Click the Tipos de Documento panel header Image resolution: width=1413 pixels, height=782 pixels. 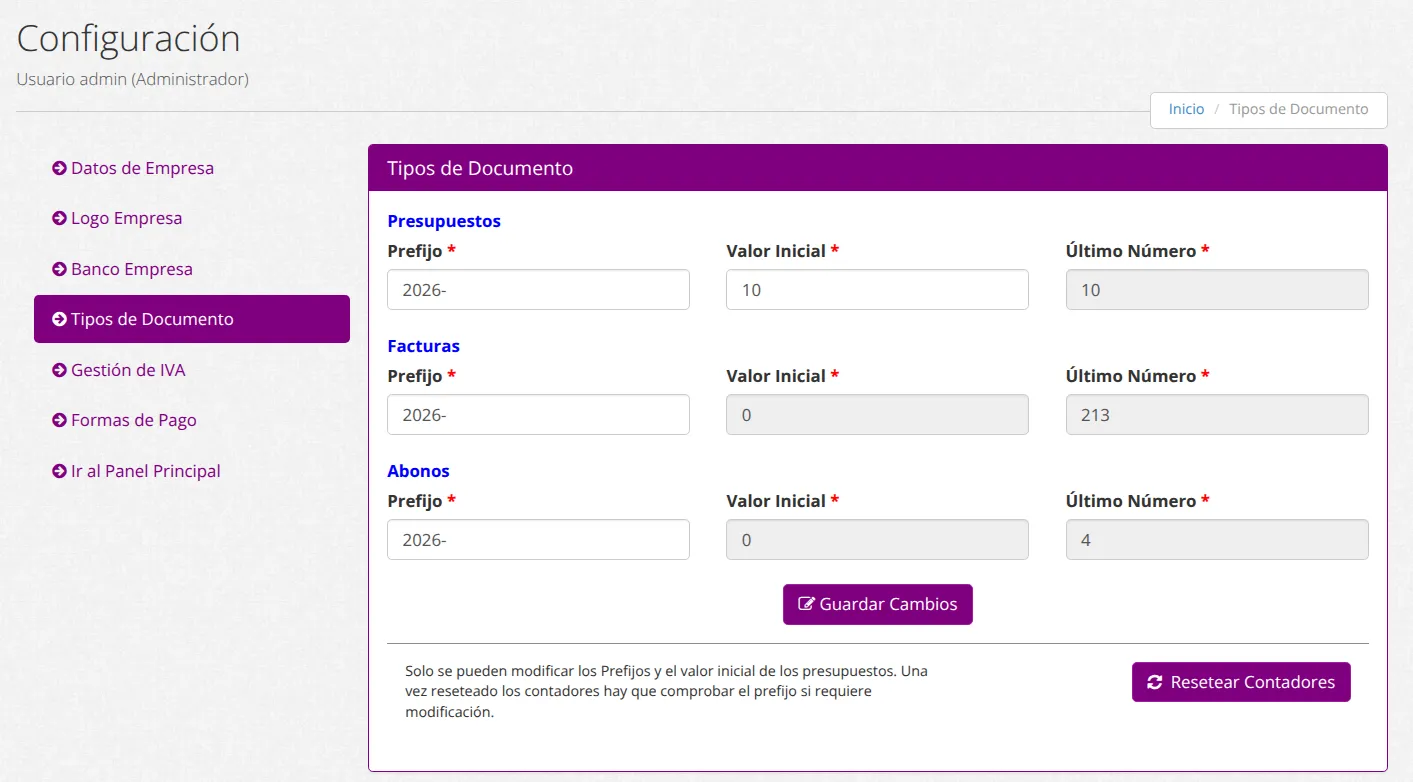coord(878,168)
